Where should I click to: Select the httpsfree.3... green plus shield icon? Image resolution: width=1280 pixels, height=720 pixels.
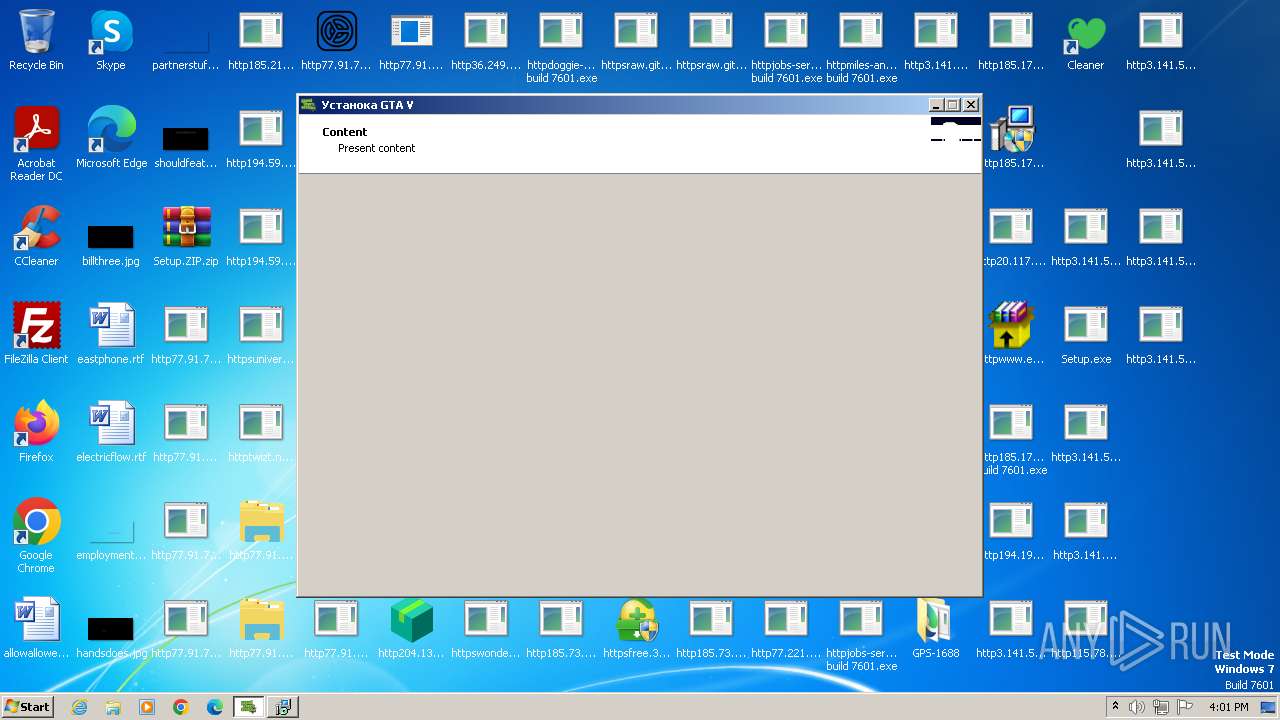point(636,628)
